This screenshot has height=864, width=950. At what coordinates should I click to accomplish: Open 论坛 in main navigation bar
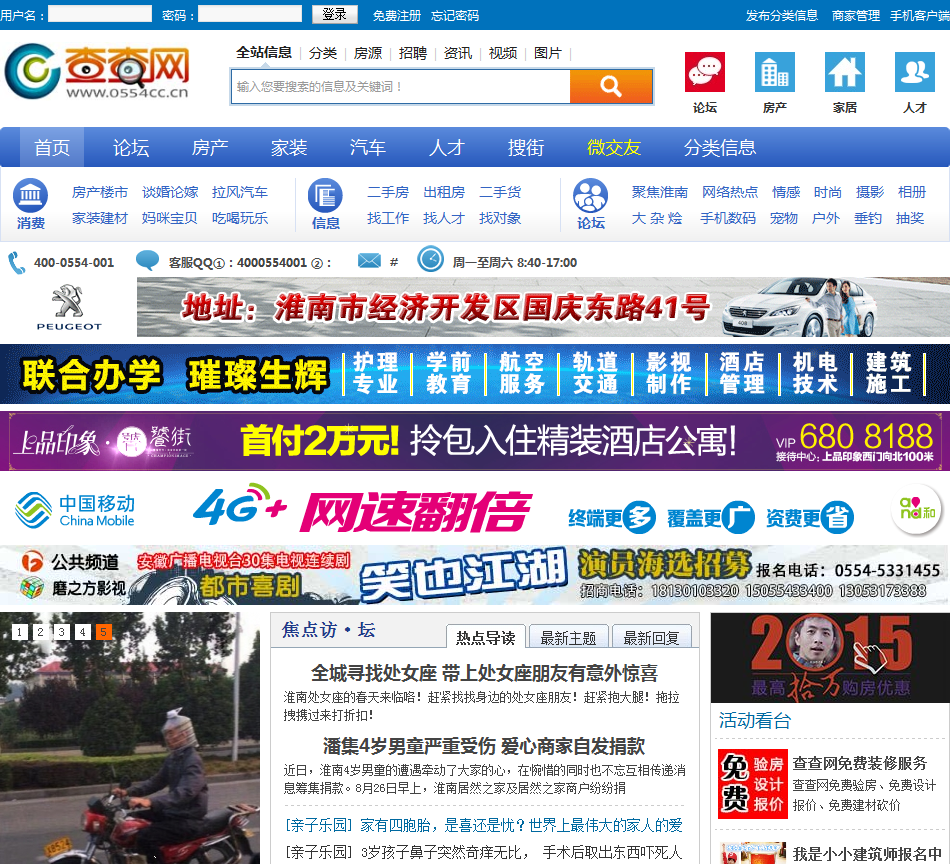pos(131,147)
